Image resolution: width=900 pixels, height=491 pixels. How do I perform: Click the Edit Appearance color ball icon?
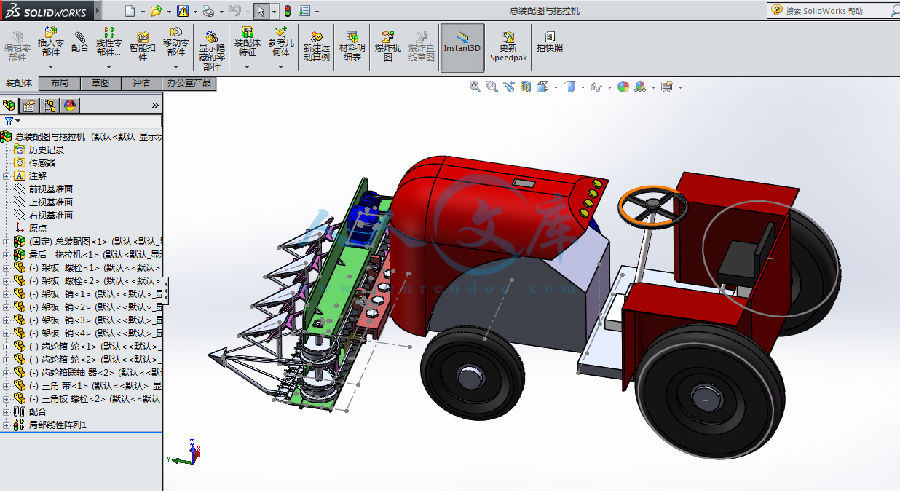pos(623,87)
